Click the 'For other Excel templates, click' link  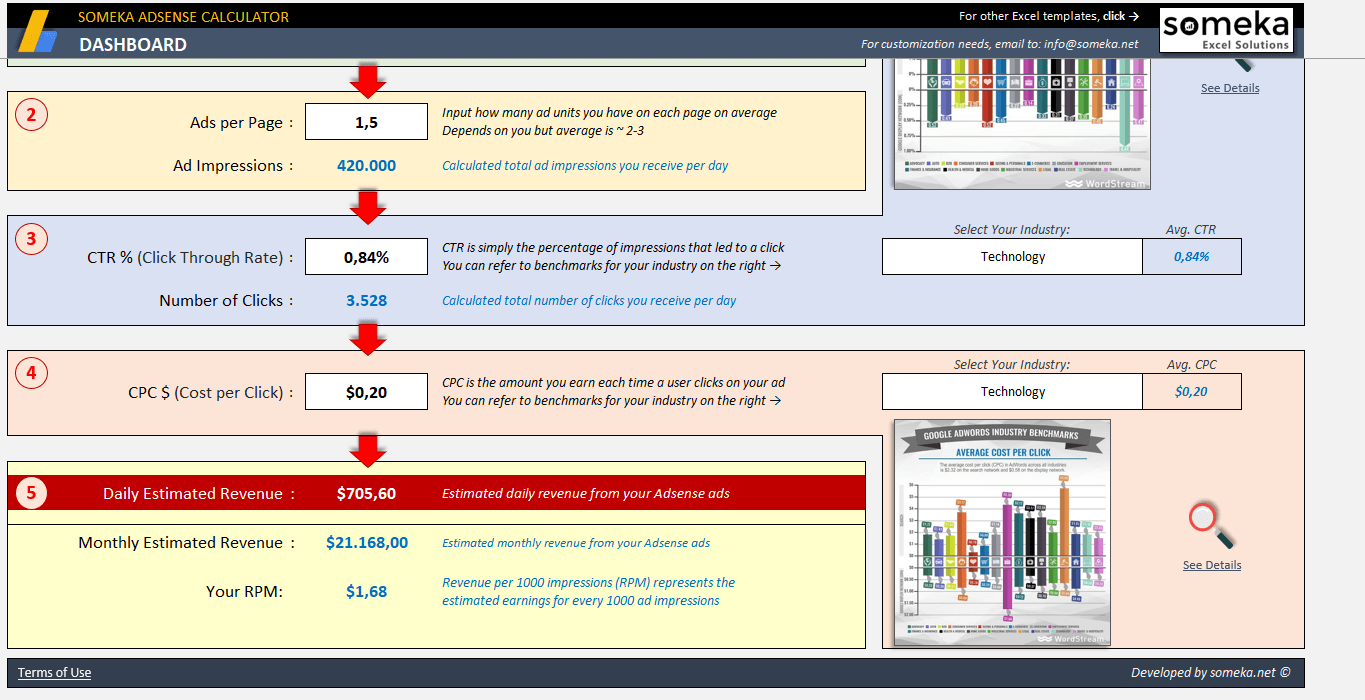pyautogui.click(x=1048, y=16)
